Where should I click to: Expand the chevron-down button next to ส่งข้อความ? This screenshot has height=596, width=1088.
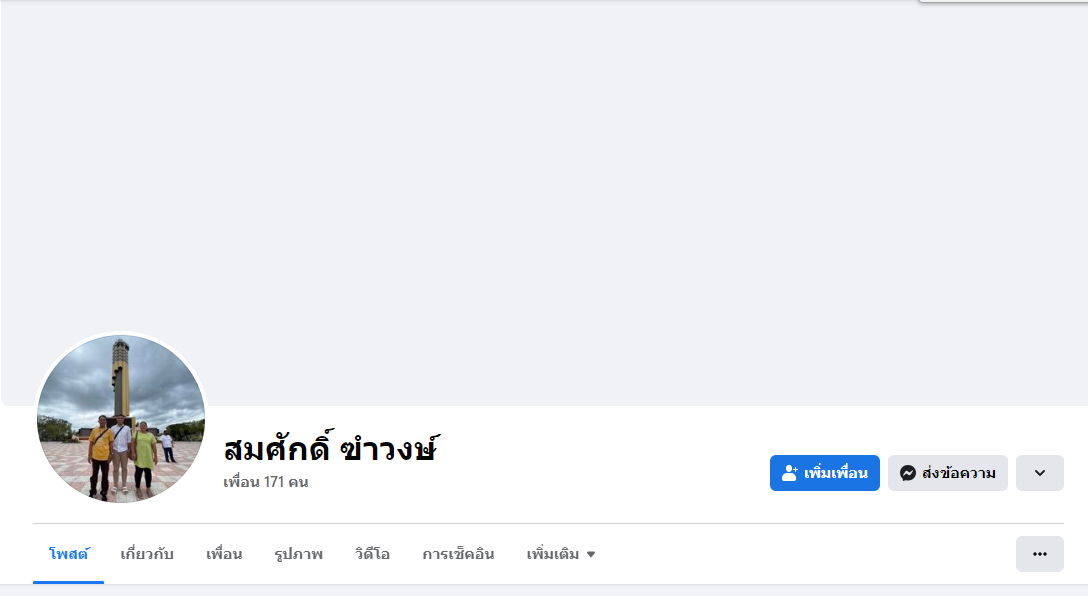[1039, 473]
